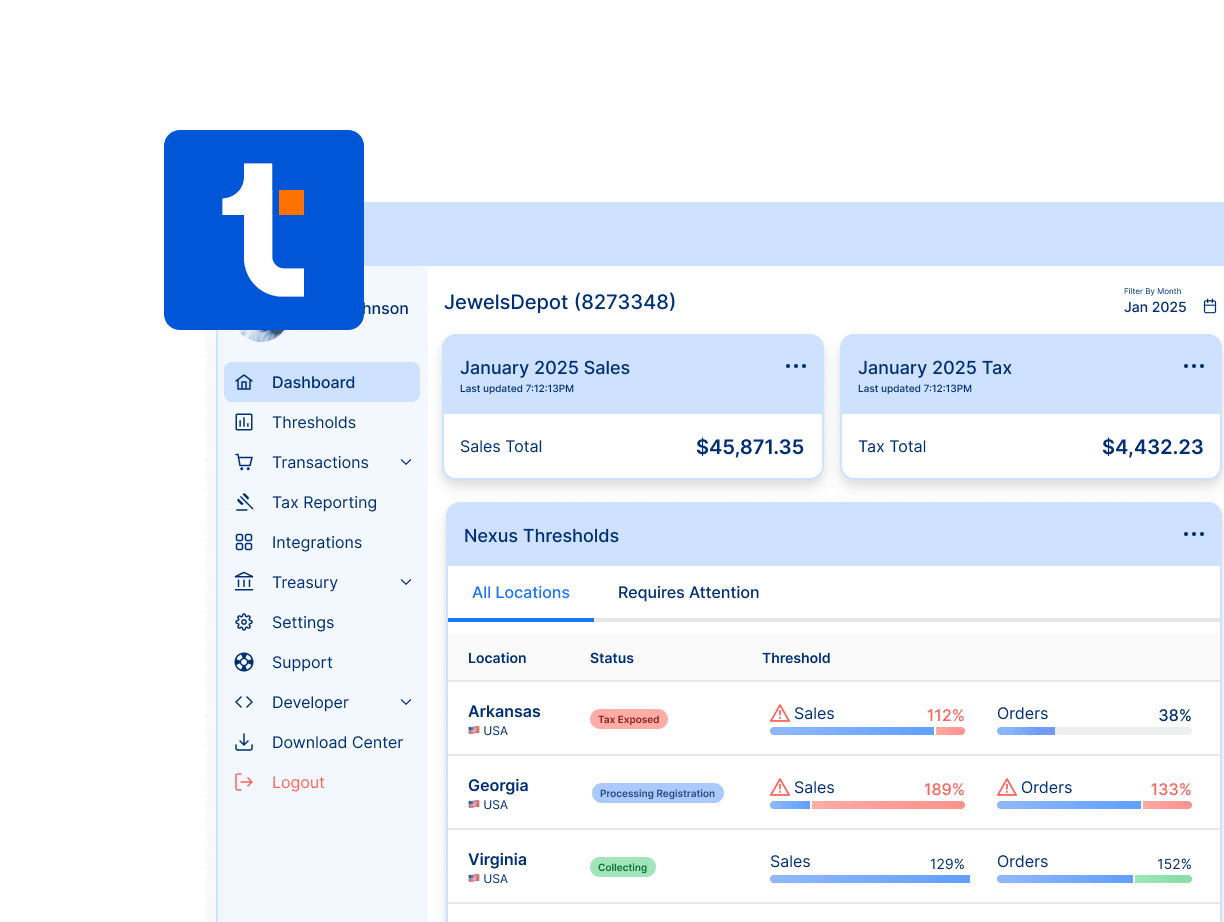The height and width of the screenshot is (922, 1224).
Task: Click Arkansas Orders progress bar
Action: pyautogui.click(x=1094, y=731)
